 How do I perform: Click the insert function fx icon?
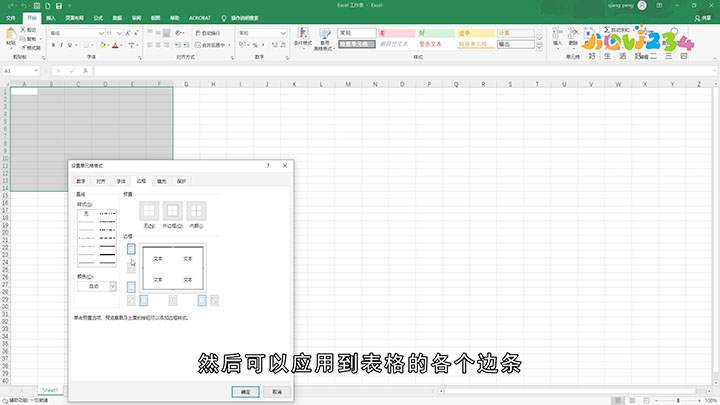pos(85,71)
